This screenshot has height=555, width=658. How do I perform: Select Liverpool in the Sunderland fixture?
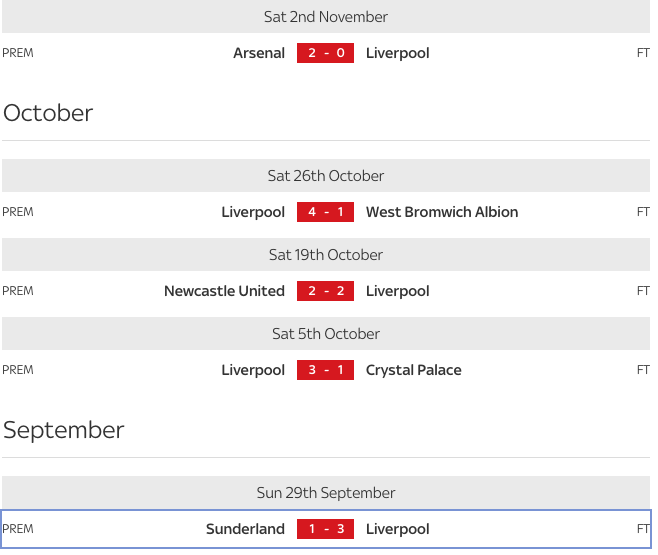coord(397,529)
